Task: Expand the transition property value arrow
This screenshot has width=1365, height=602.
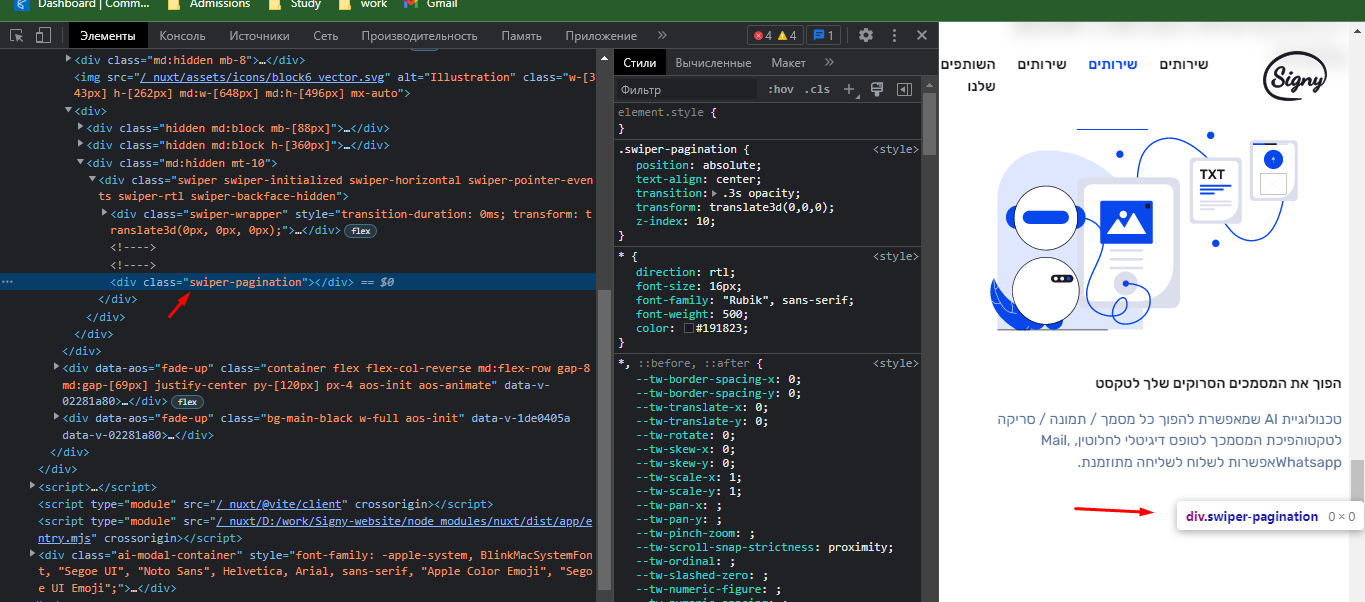Action: [713, 194]
